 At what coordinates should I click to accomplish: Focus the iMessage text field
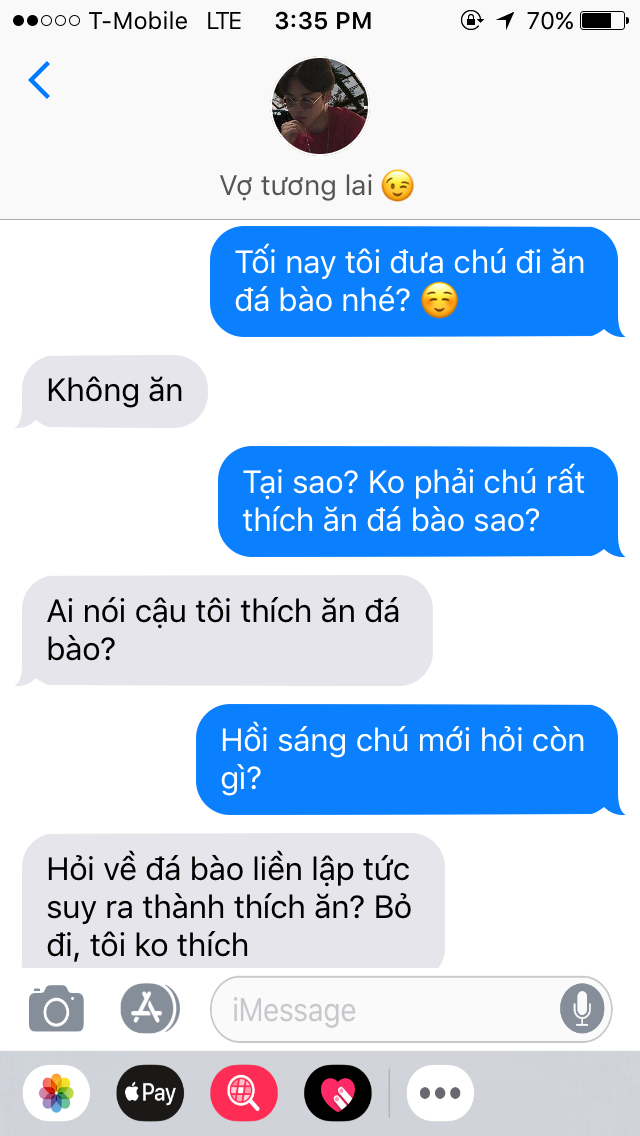(411, 1009)
